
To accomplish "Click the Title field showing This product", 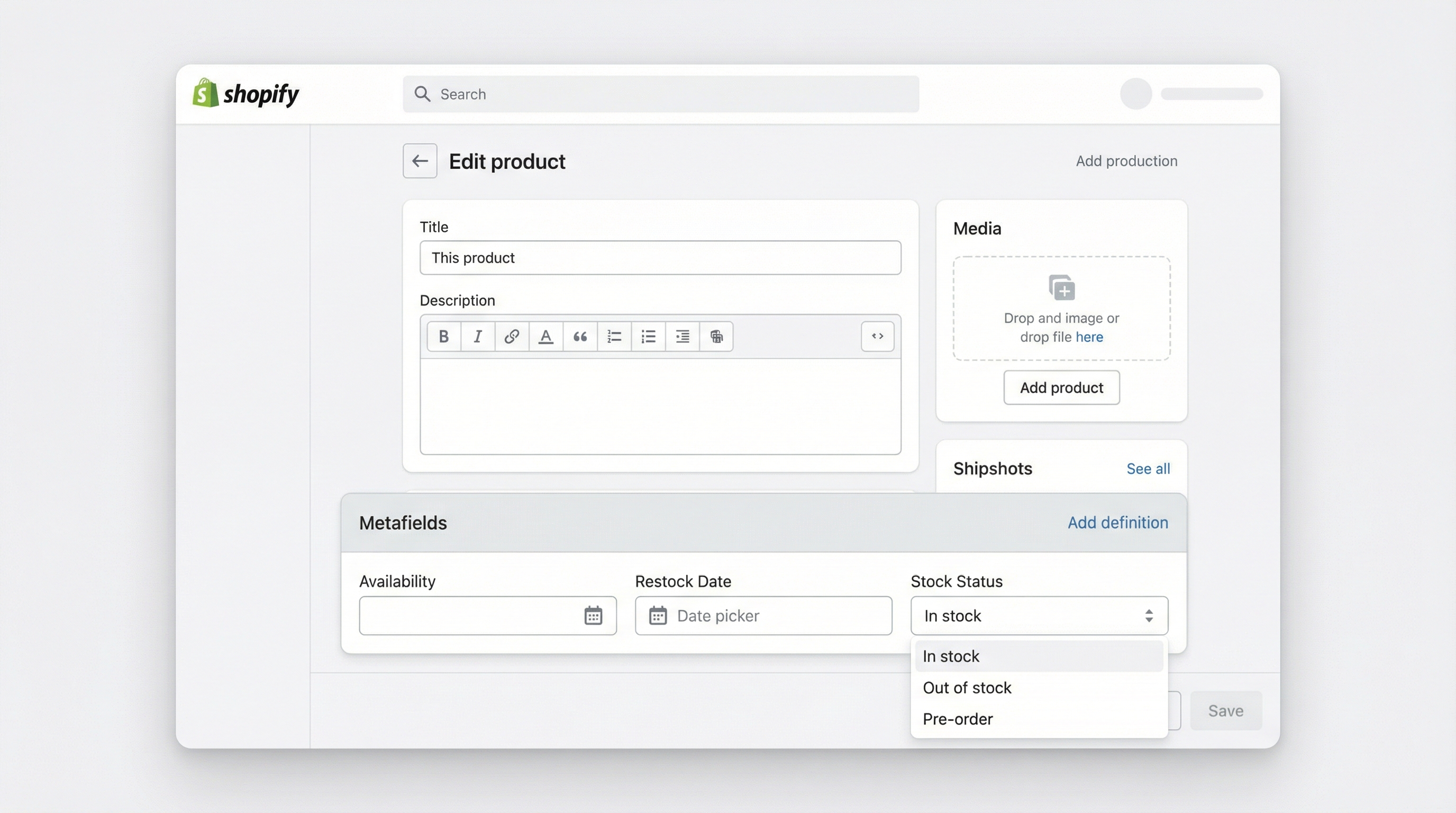I will [x=660, y=258].
